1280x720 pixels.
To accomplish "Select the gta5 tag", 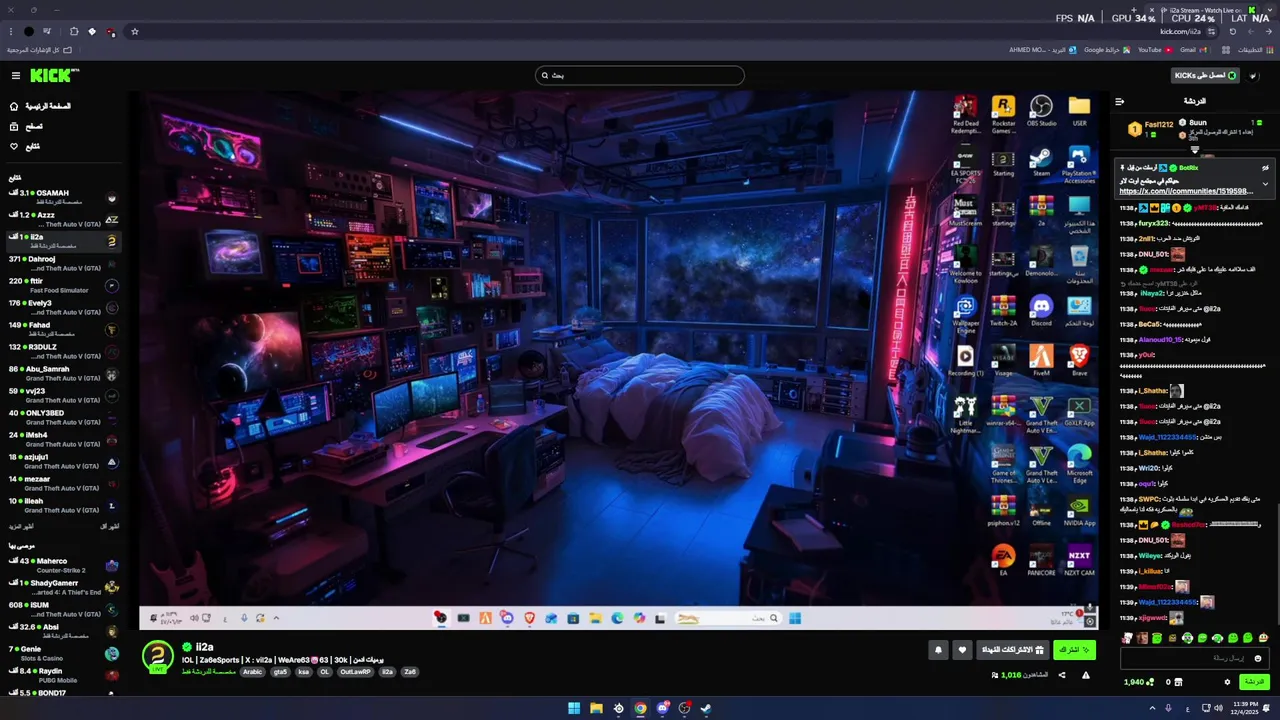I will pos(280,672).
